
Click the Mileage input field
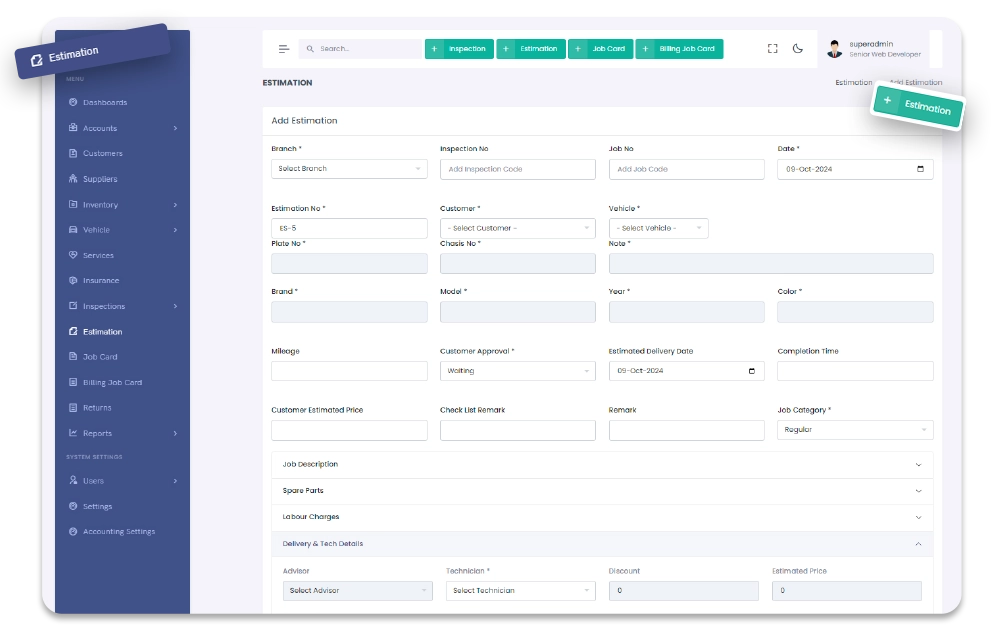pyautogui.click(x=349, y=371)
